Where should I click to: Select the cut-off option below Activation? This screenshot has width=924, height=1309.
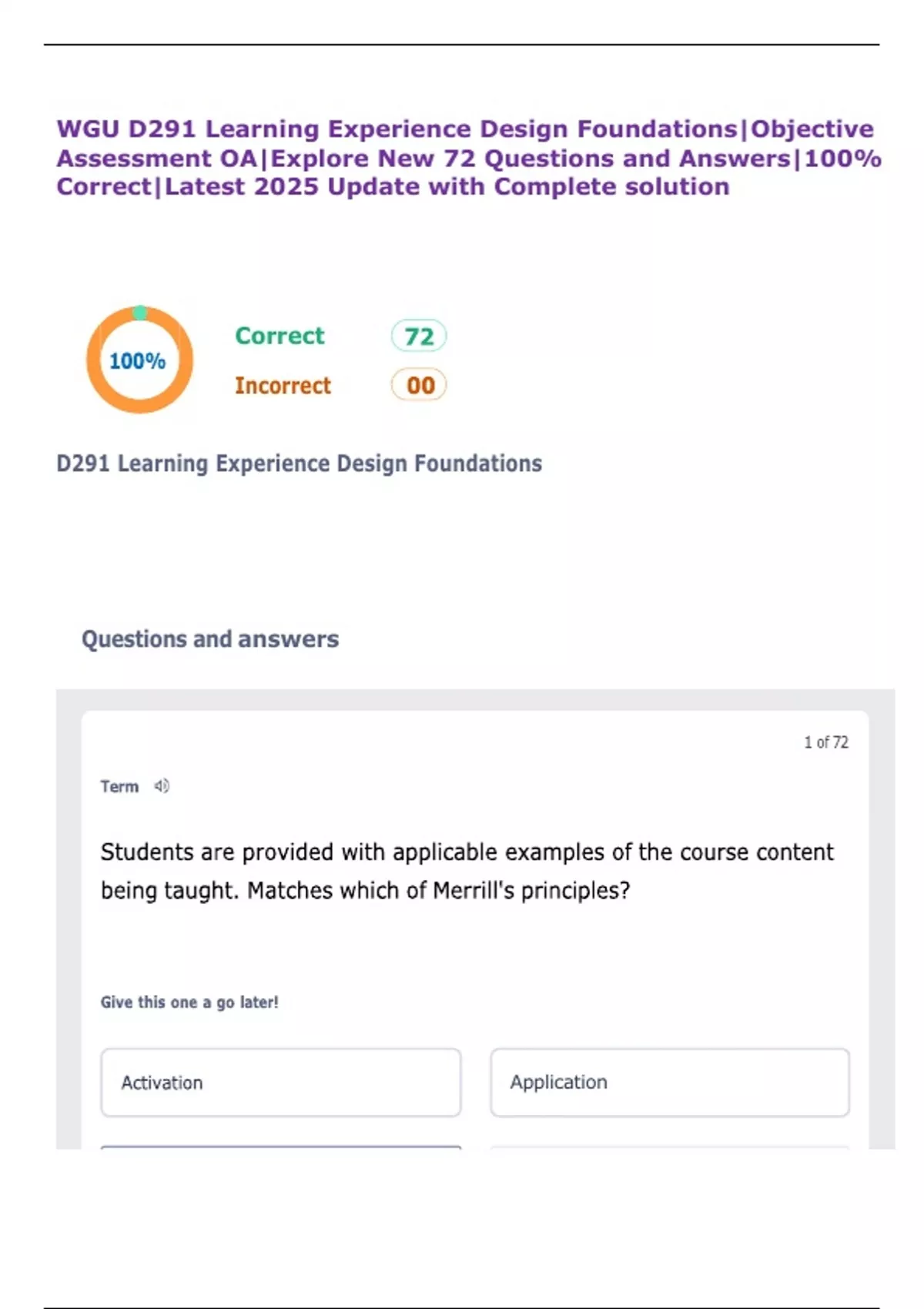(281, 1147)
